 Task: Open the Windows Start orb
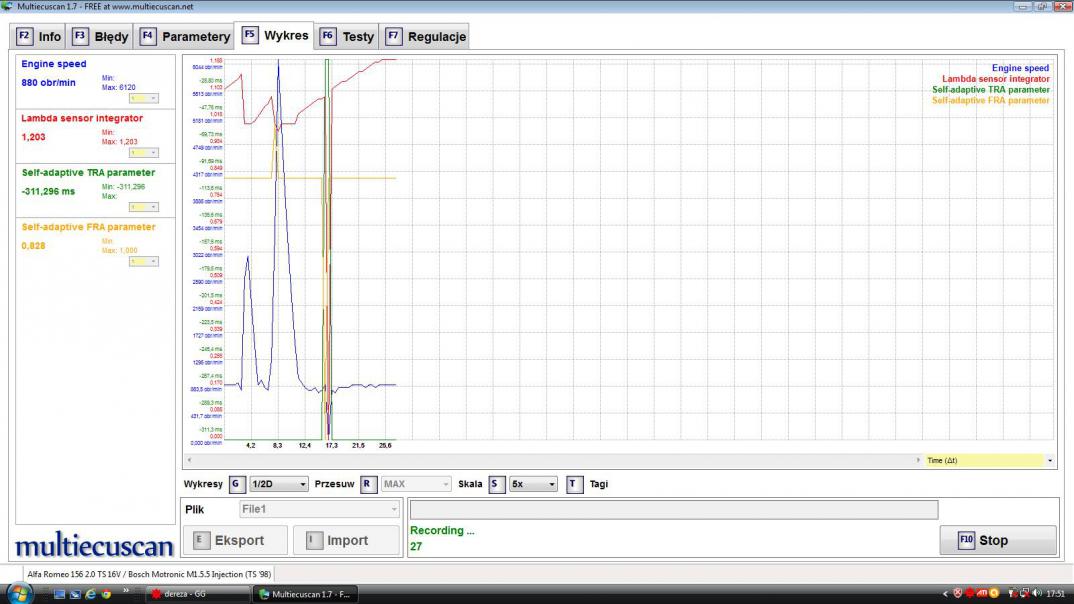click(x=19, y=594)
